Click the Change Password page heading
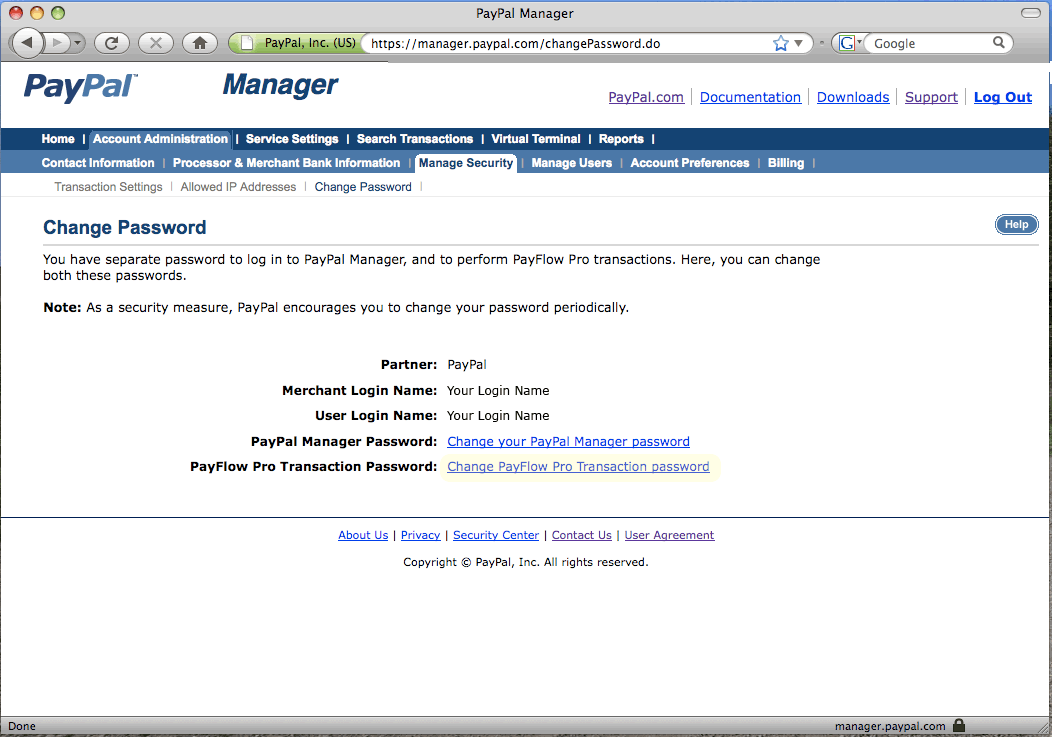 (x=125, y=228)
